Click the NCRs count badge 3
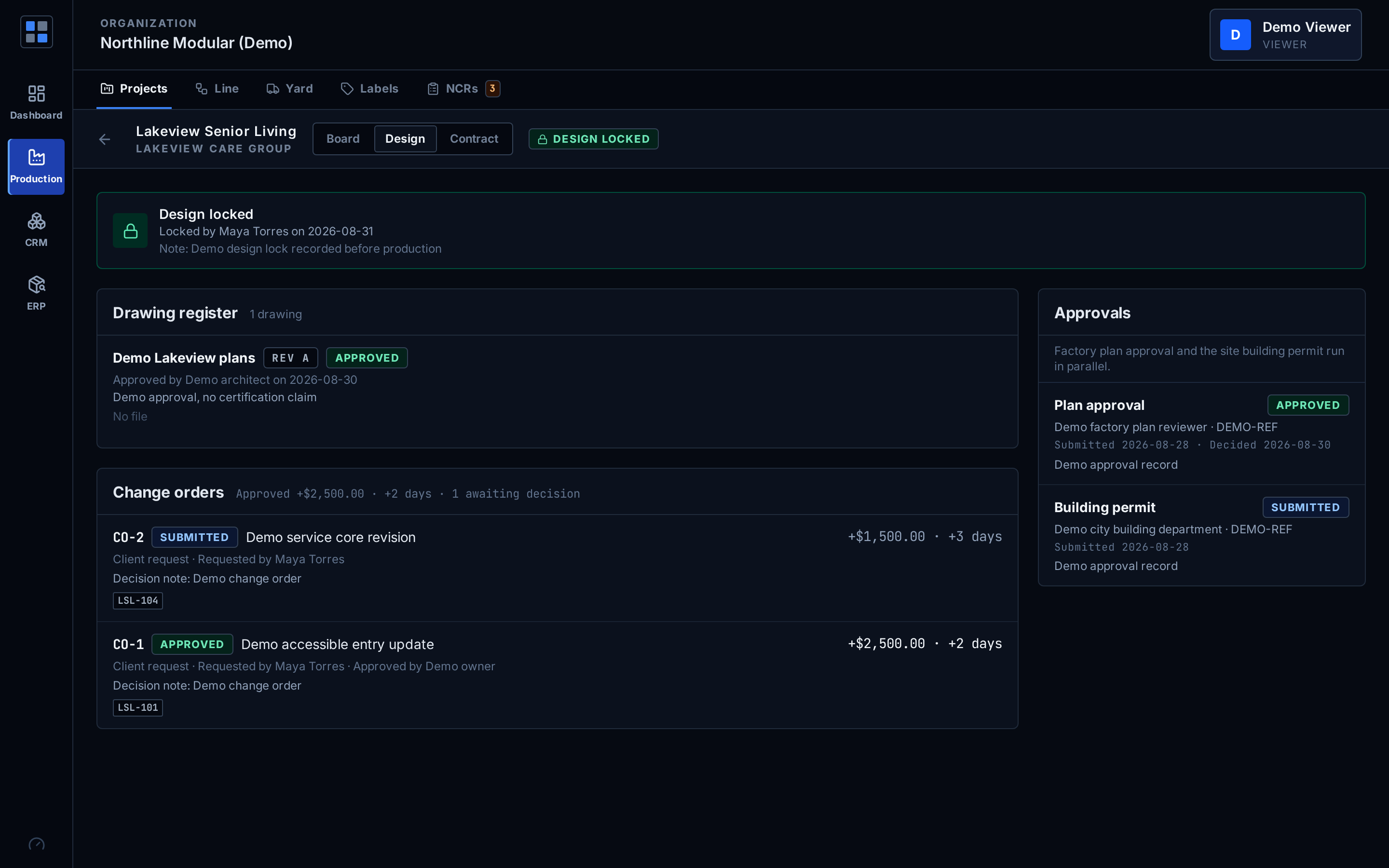 point(492,88)
